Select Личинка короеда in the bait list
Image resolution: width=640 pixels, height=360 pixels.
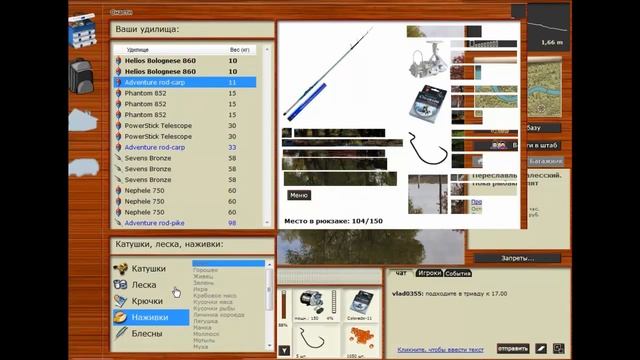pos(219,315)
